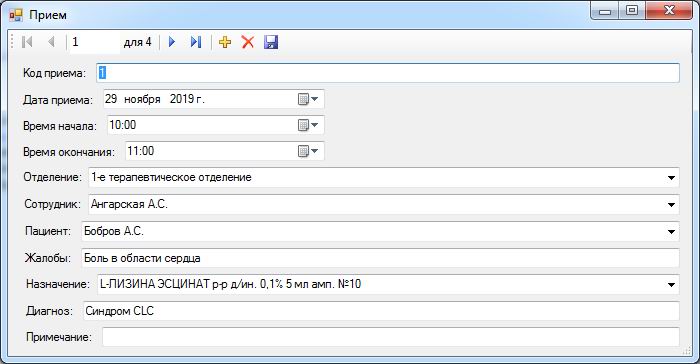This screenshot has height=364, width=700.
Task: Click the Прием window title icon
Action: [x=16, y=15]
